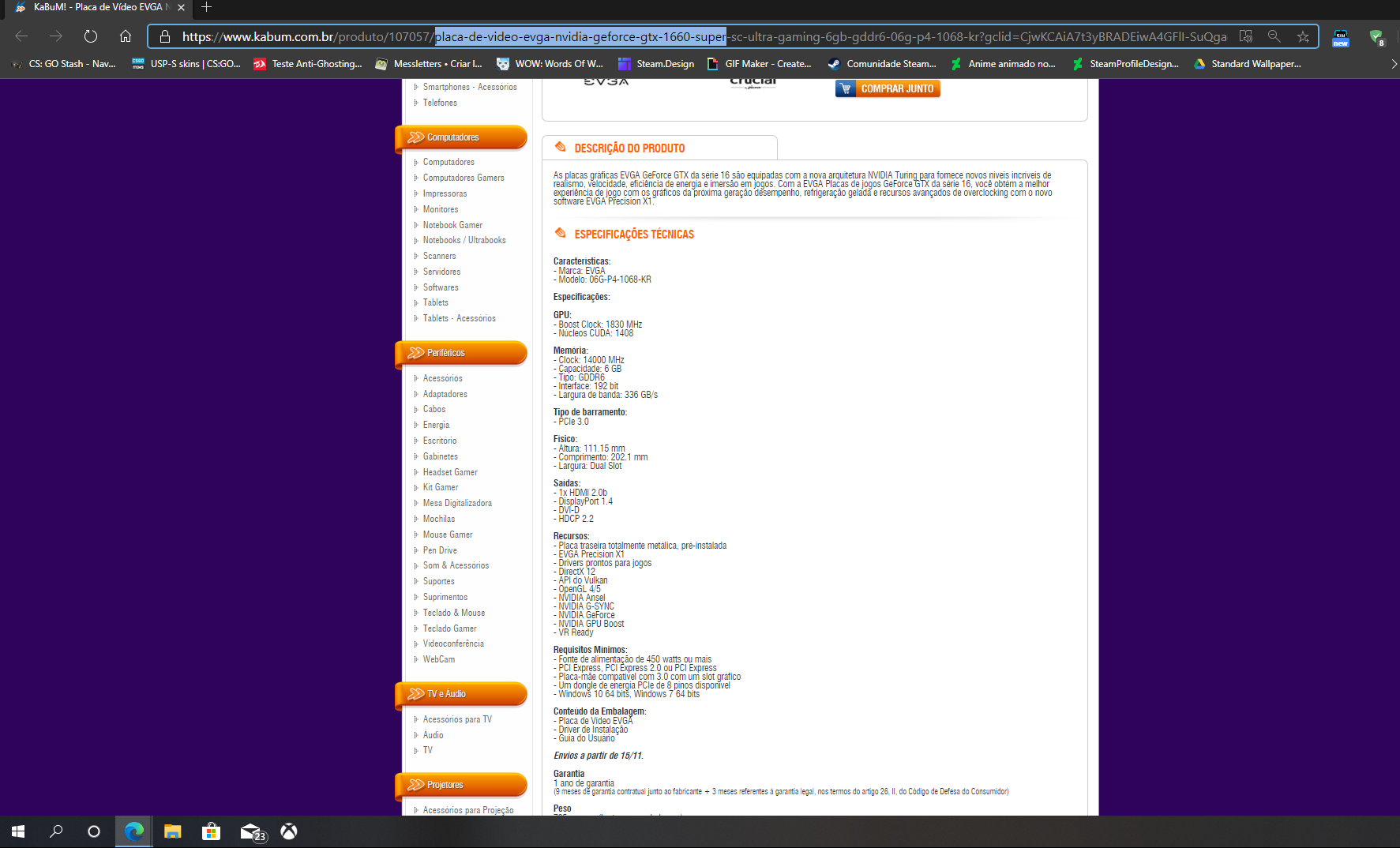
Task: Go to the Home page icon
Action: [126, 36]
